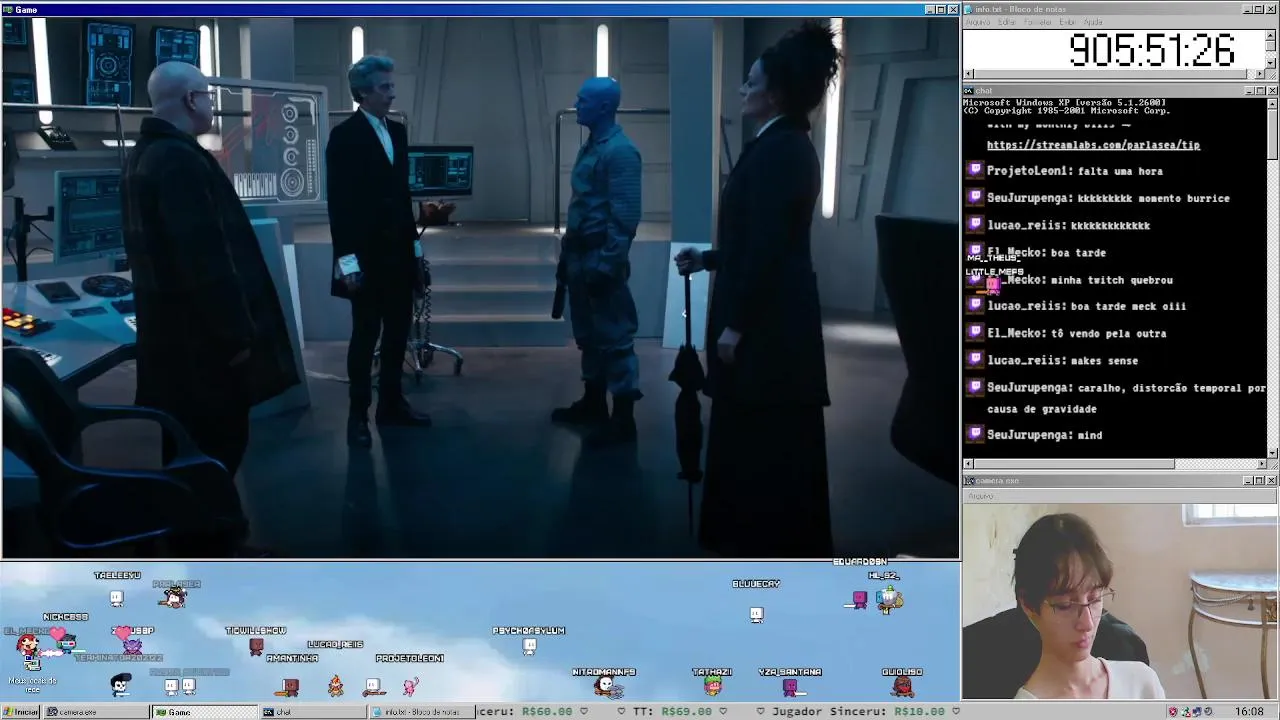Switch to camera.exe in the taskbar

(x=96, y=712)
